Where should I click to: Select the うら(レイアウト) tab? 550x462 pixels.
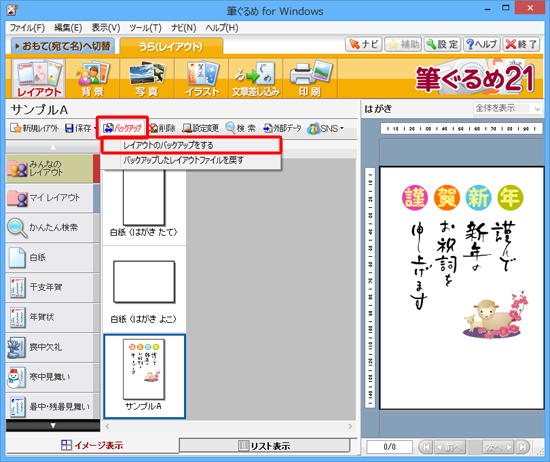[x=171, y=46]
